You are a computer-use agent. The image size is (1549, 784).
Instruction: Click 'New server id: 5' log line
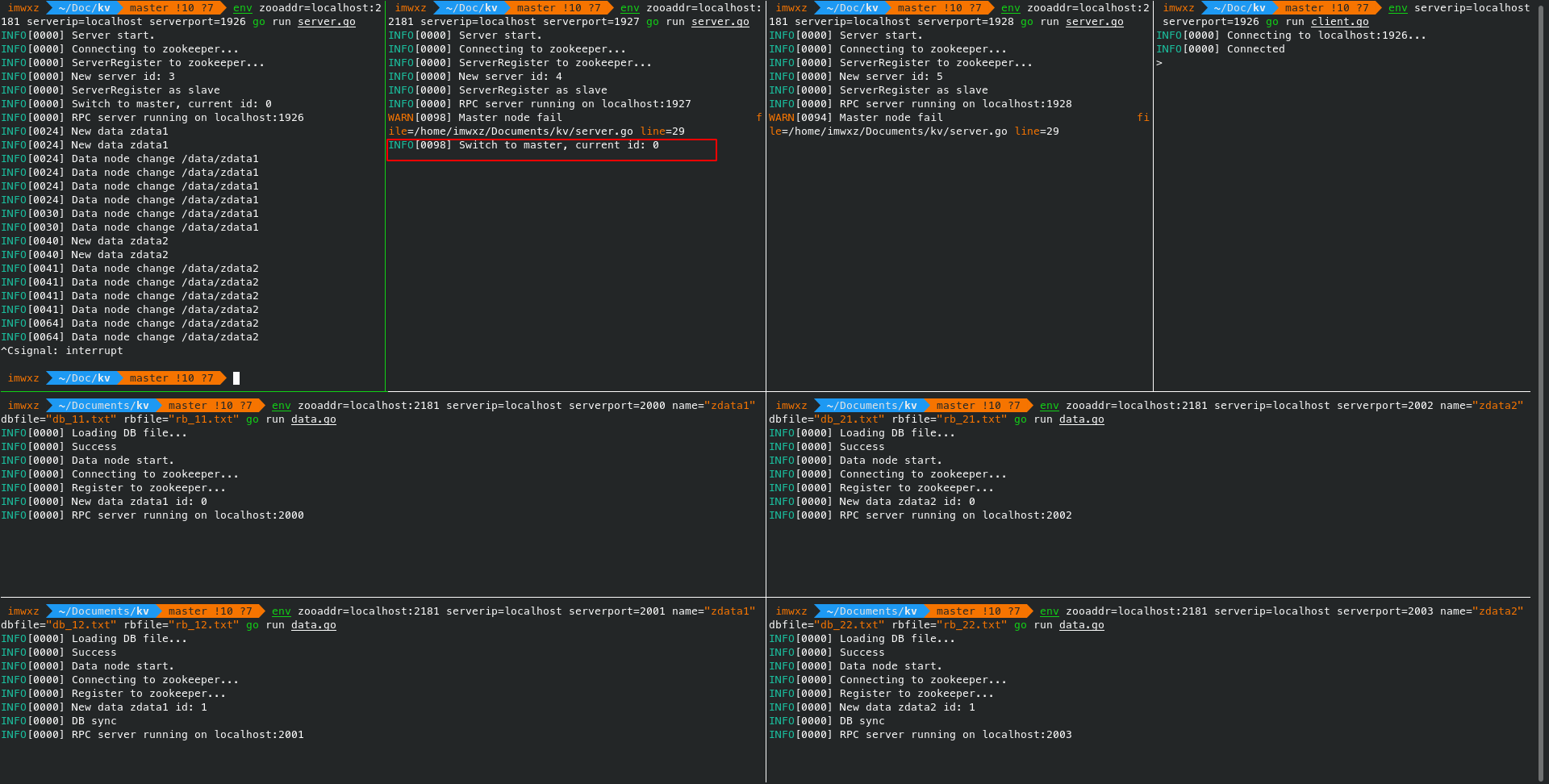click(856, 77)
